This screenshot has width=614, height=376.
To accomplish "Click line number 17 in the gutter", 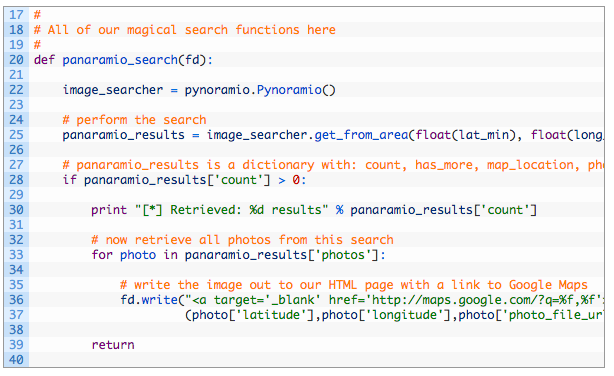I will pos(16,15).
